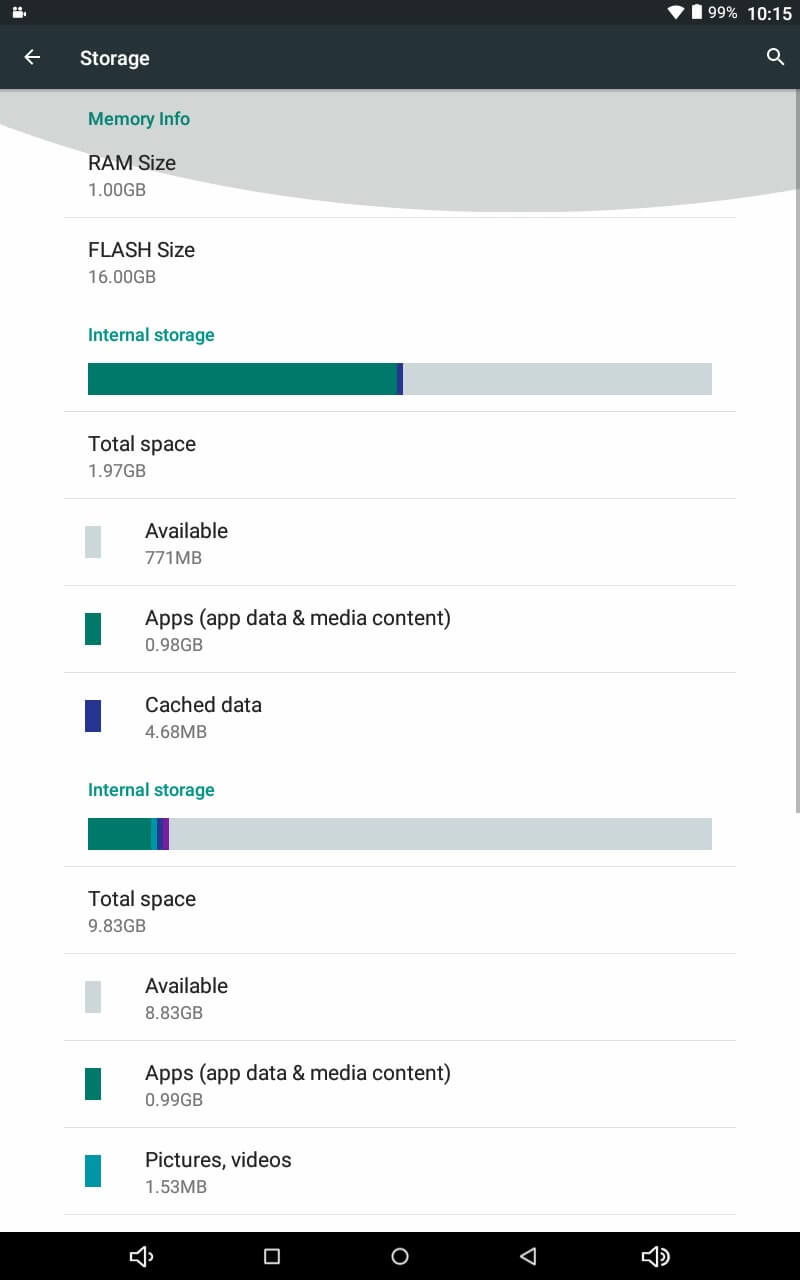Tap the volume up navigation icon
The image size is (800, 1280).
point(656,1256)
